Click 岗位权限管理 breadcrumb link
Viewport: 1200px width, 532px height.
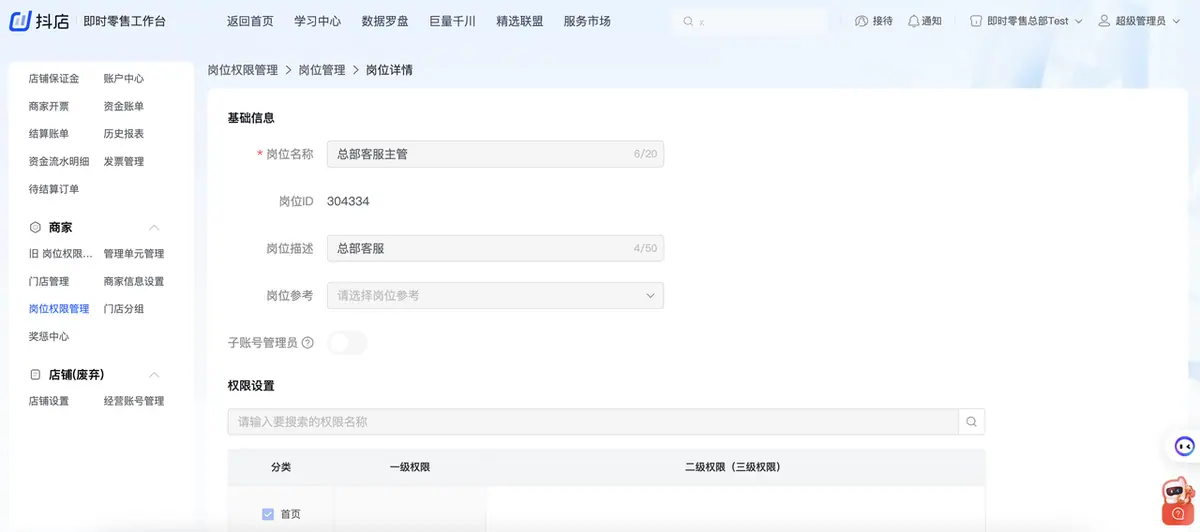[243, 70]
